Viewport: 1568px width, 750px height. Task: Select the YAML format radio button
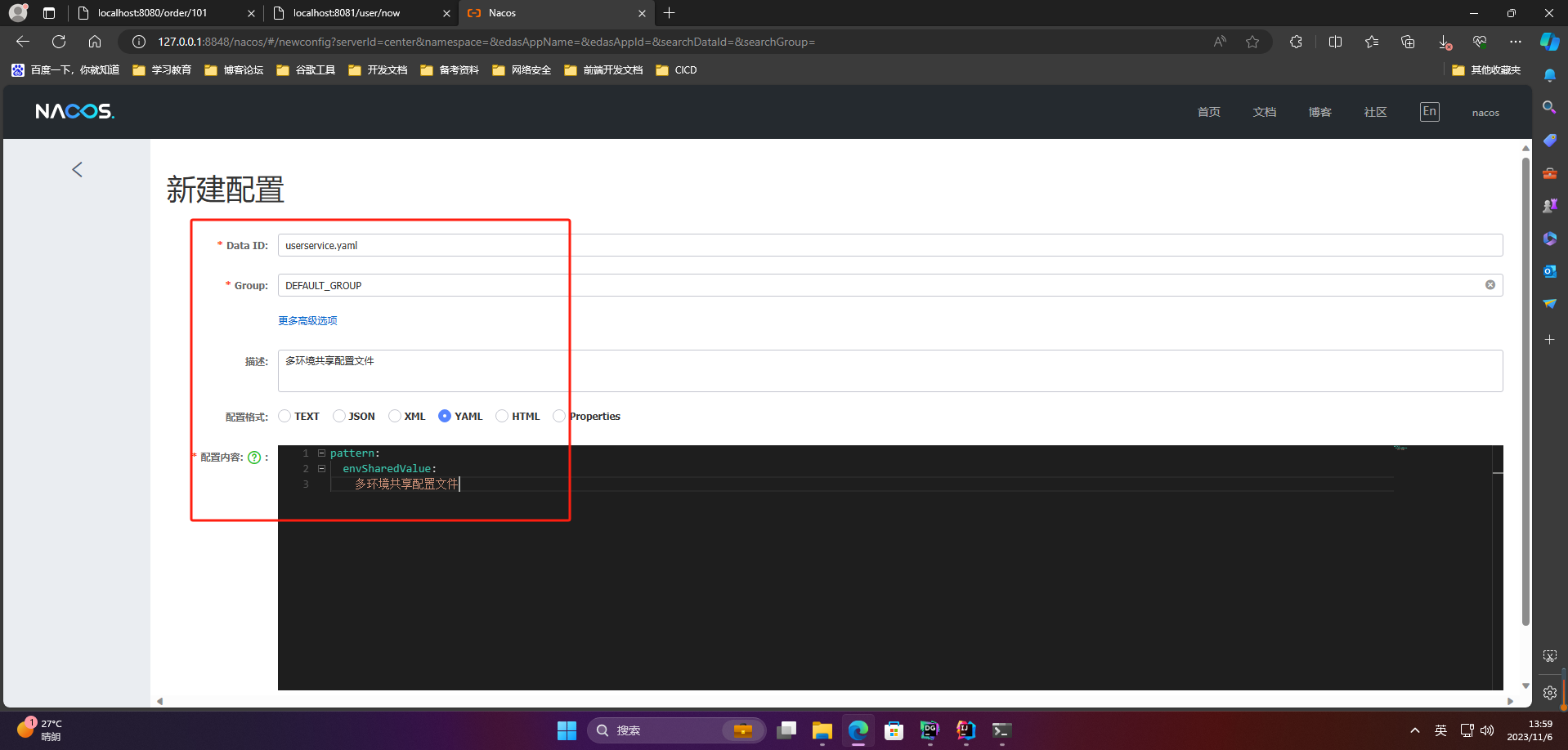[445, 416]
